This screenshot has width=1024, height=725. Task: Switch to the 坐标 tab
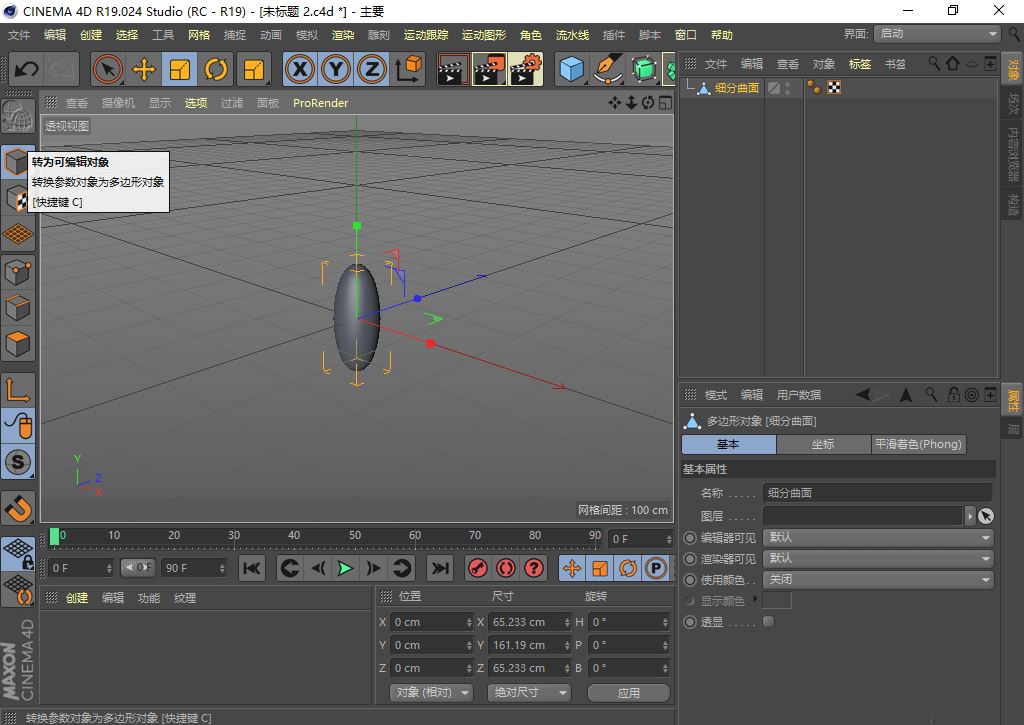point(823,444)
